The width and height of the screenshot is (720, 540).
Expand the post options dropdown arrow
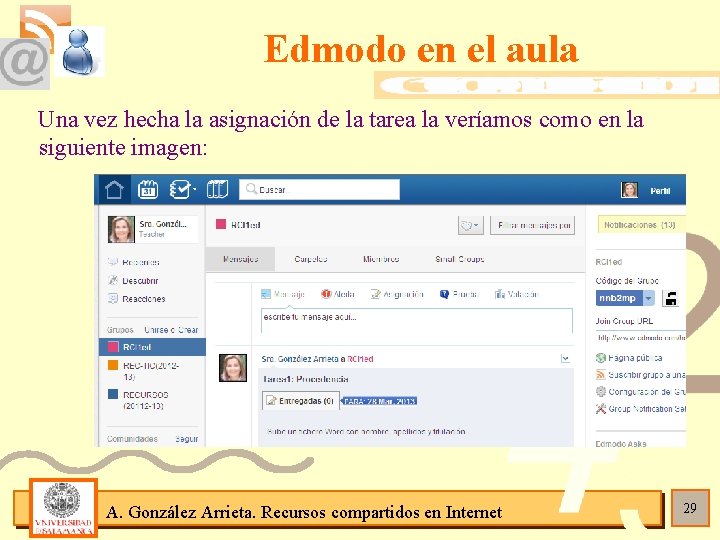(x=565, y=359)
